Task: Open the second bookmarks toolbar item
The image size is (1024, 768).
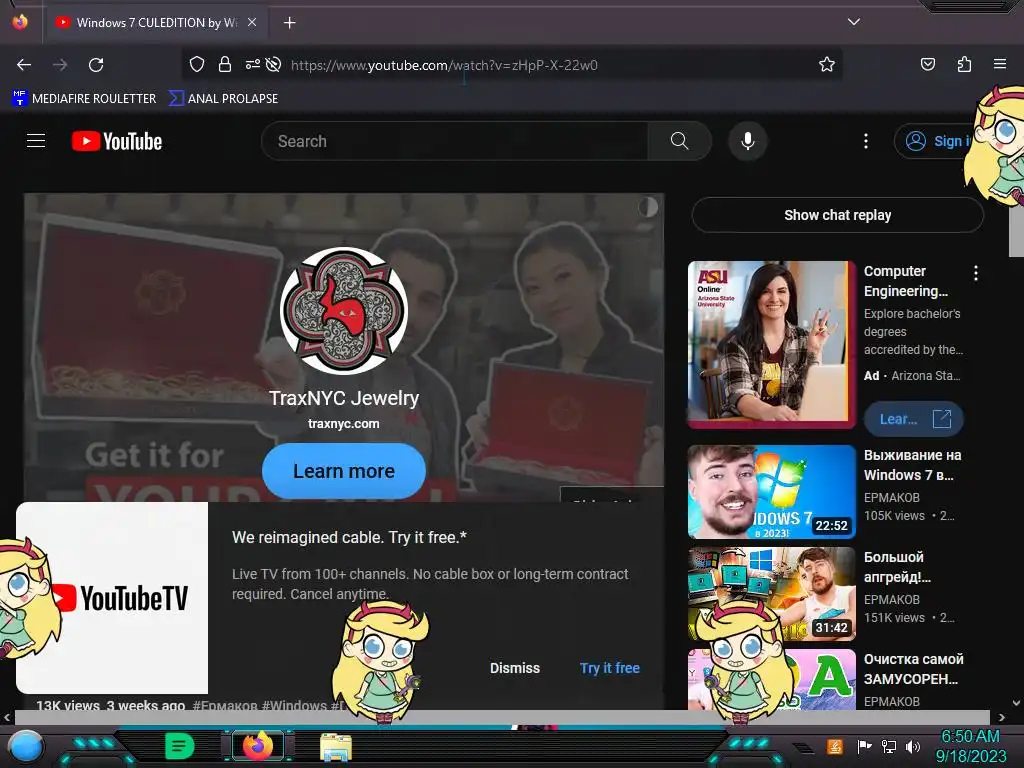Action: [223, 99]
